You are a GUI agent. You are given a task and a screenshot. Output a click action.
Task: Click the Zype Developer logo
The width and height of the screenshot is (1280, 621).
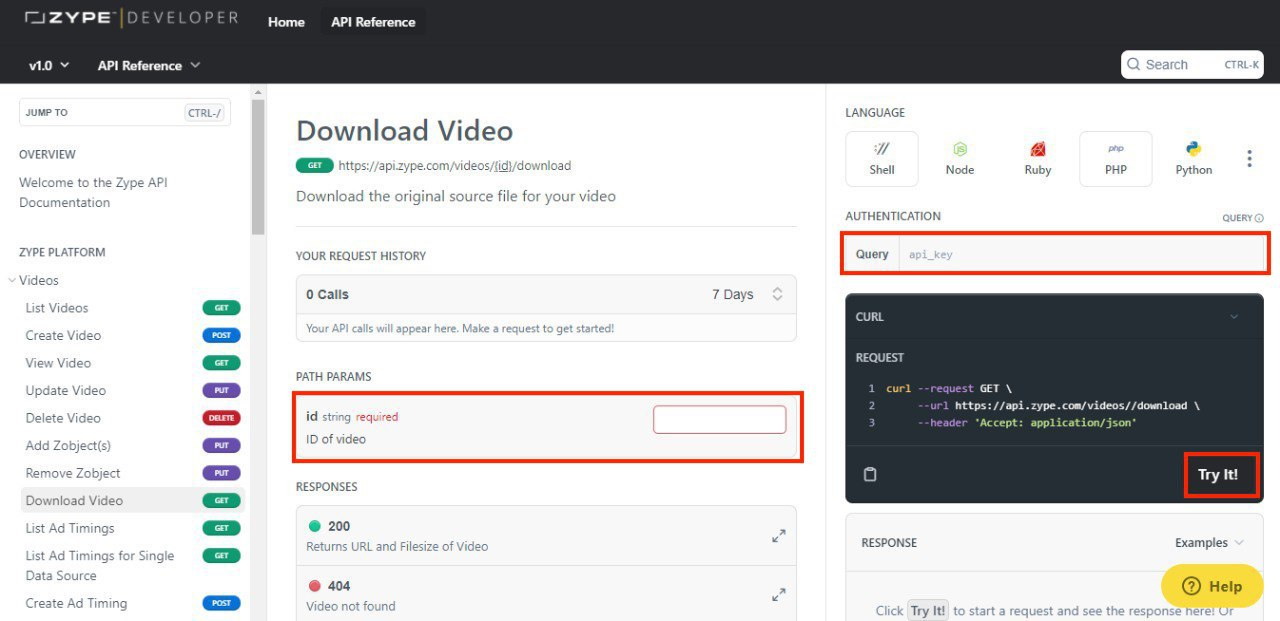(132, 18)
